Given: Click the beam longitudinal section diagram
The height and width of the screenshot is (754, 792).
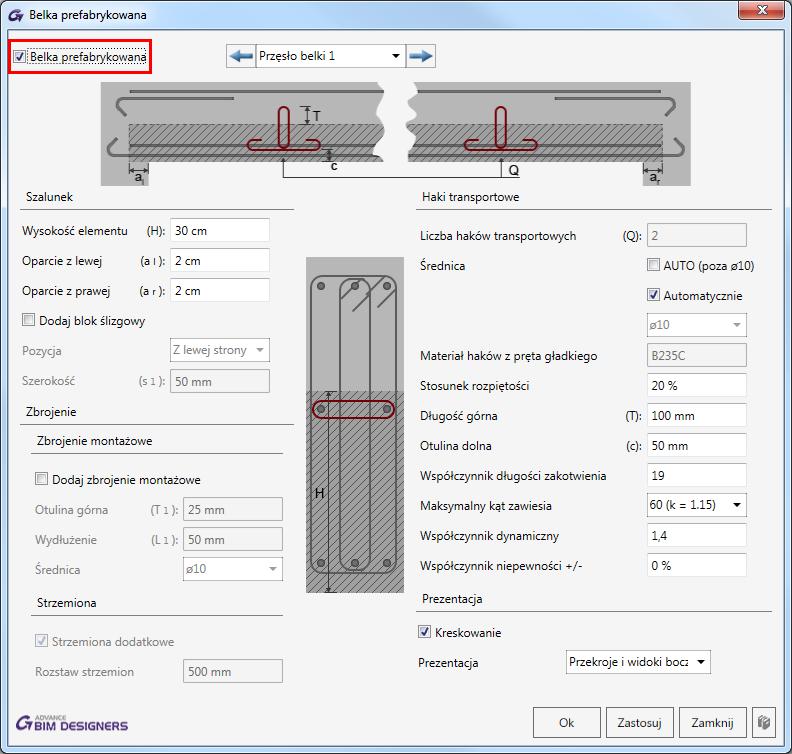Looking at the screenshot, I should [x=395, y=134].
